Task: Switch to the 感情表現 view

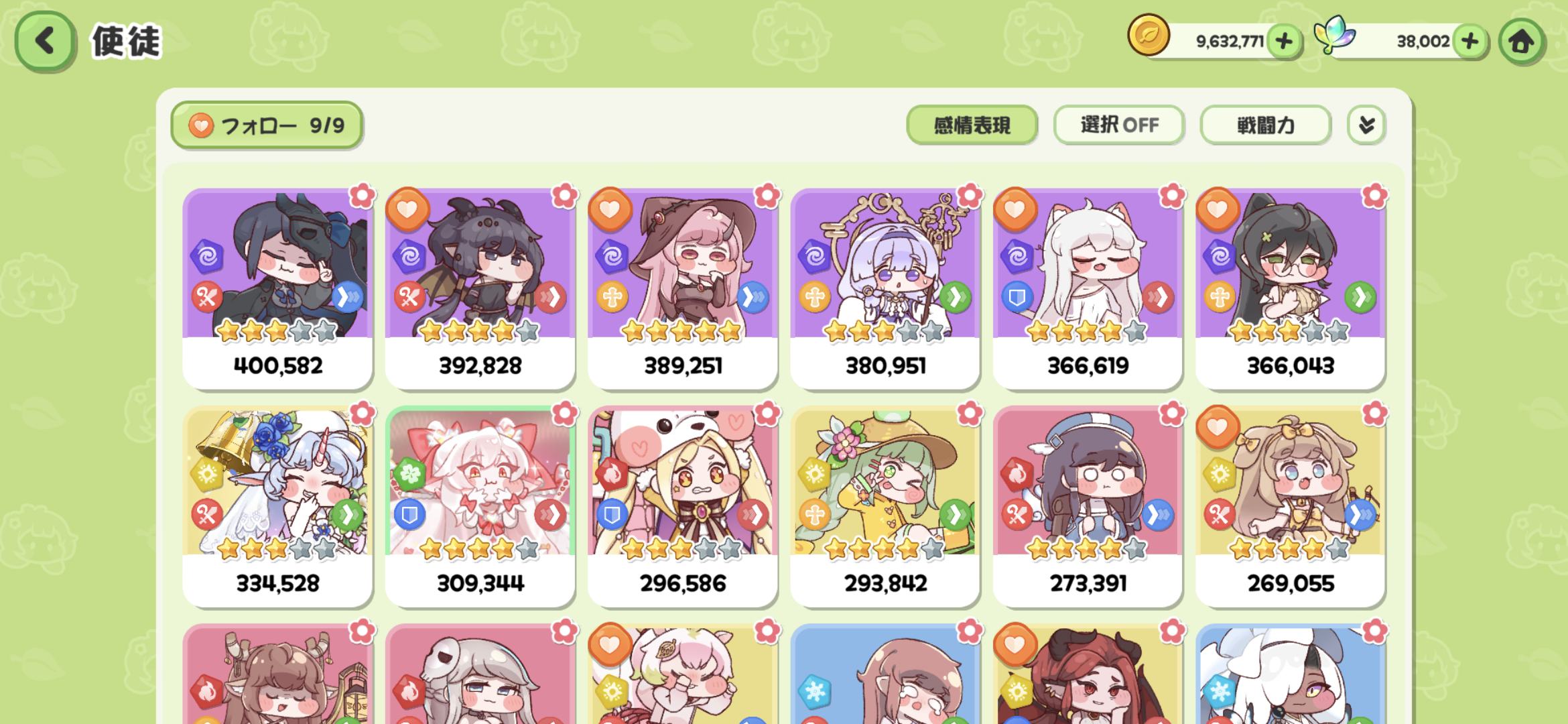Action: coord(972,125)
